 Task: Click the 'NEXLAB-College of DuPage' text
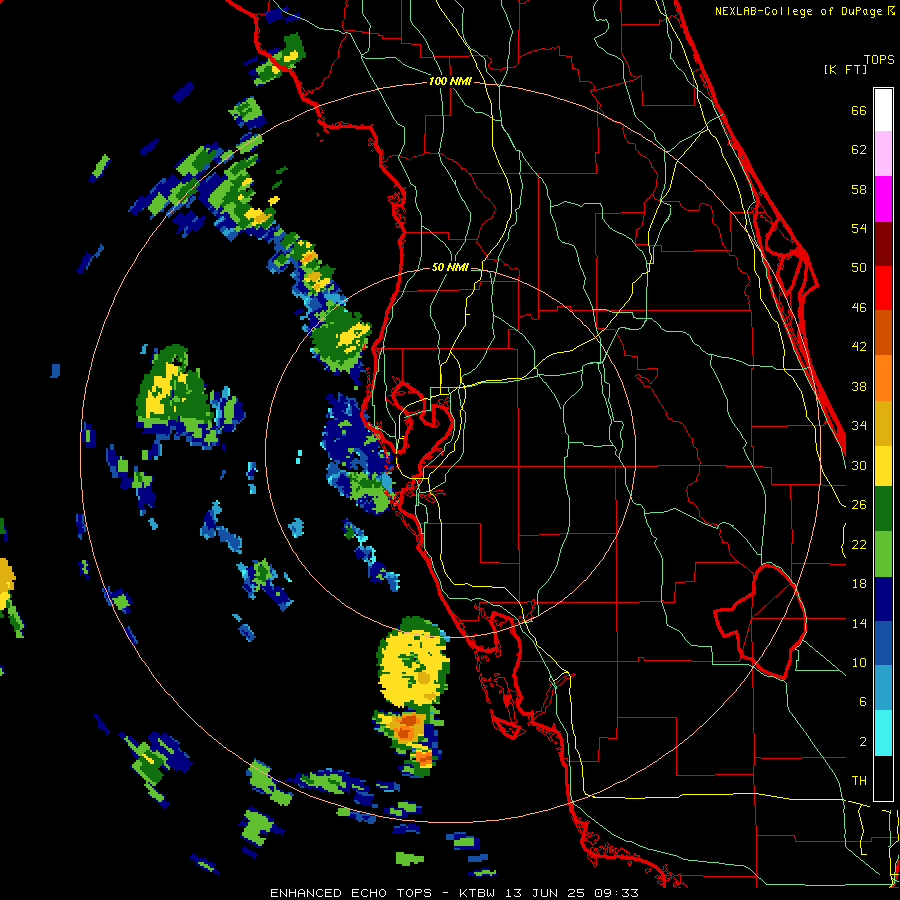800,11
